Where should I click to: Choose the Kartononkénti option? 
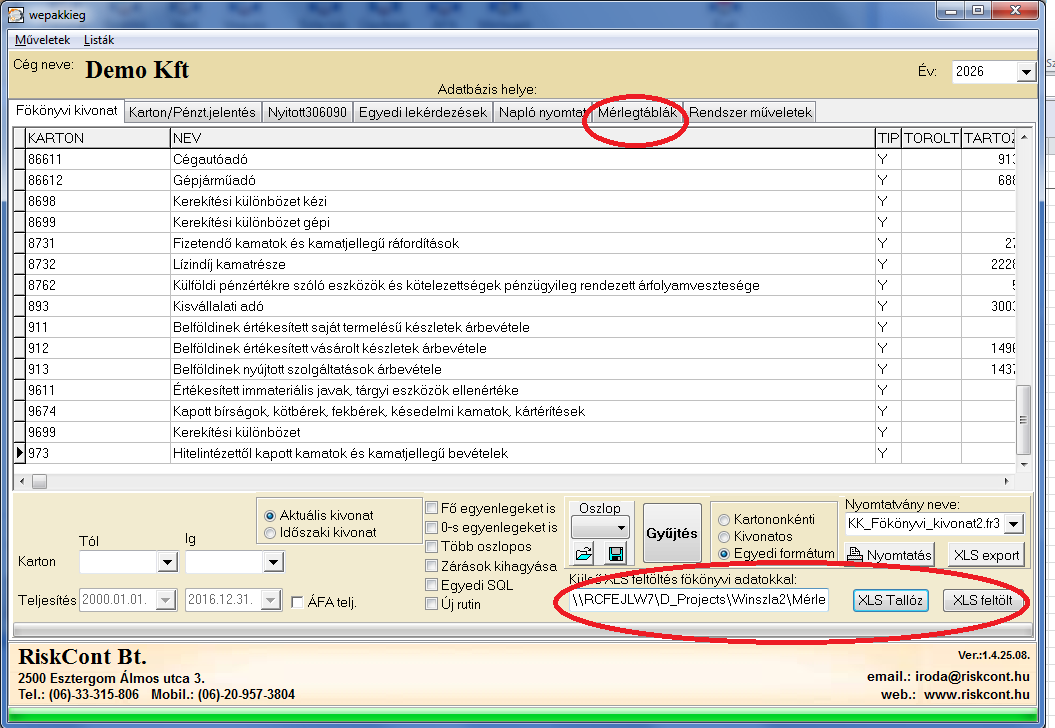tap(724, 520)
